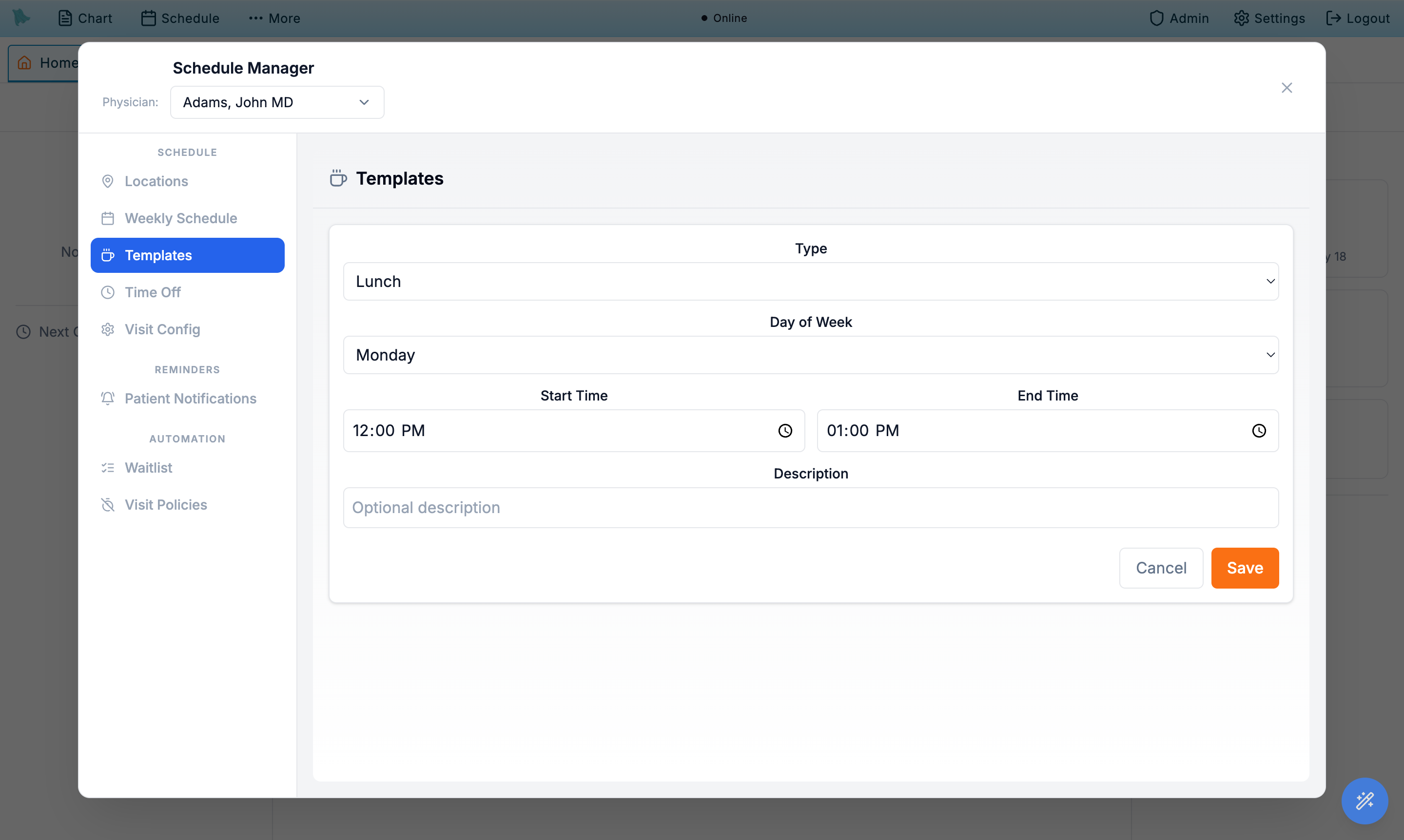The image size is (1404, 840).
Task: Close the Schedule Manager dialog
Action: 1287,88
